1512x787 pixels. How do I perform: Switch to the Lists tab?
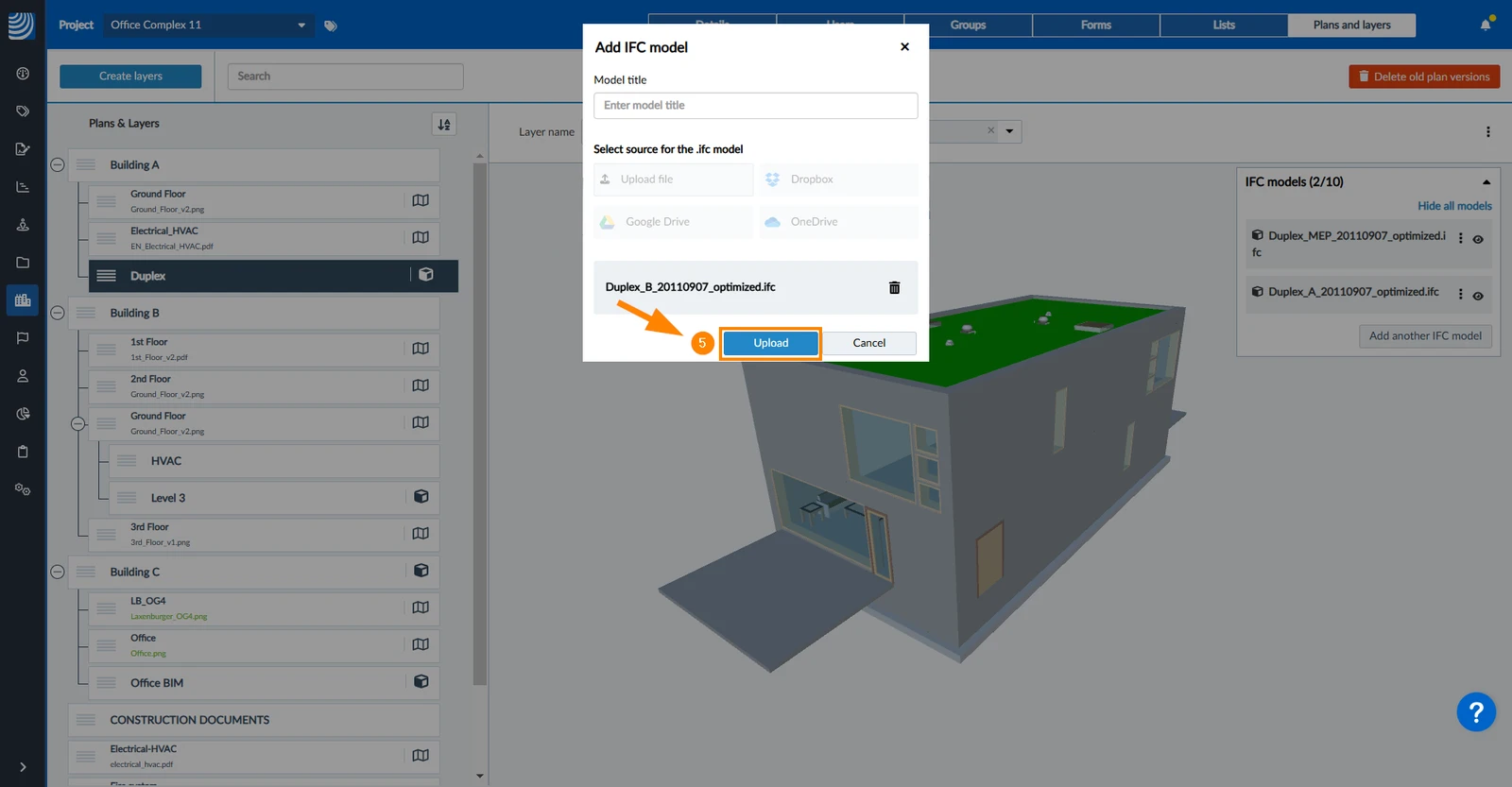click(1224, 26)
